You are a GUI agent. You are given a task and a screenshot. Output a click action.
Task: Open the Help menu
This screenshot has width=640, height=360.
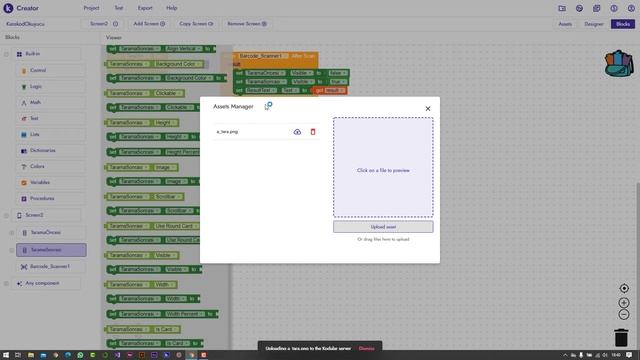pyautogui.click(x=171, y=8)
